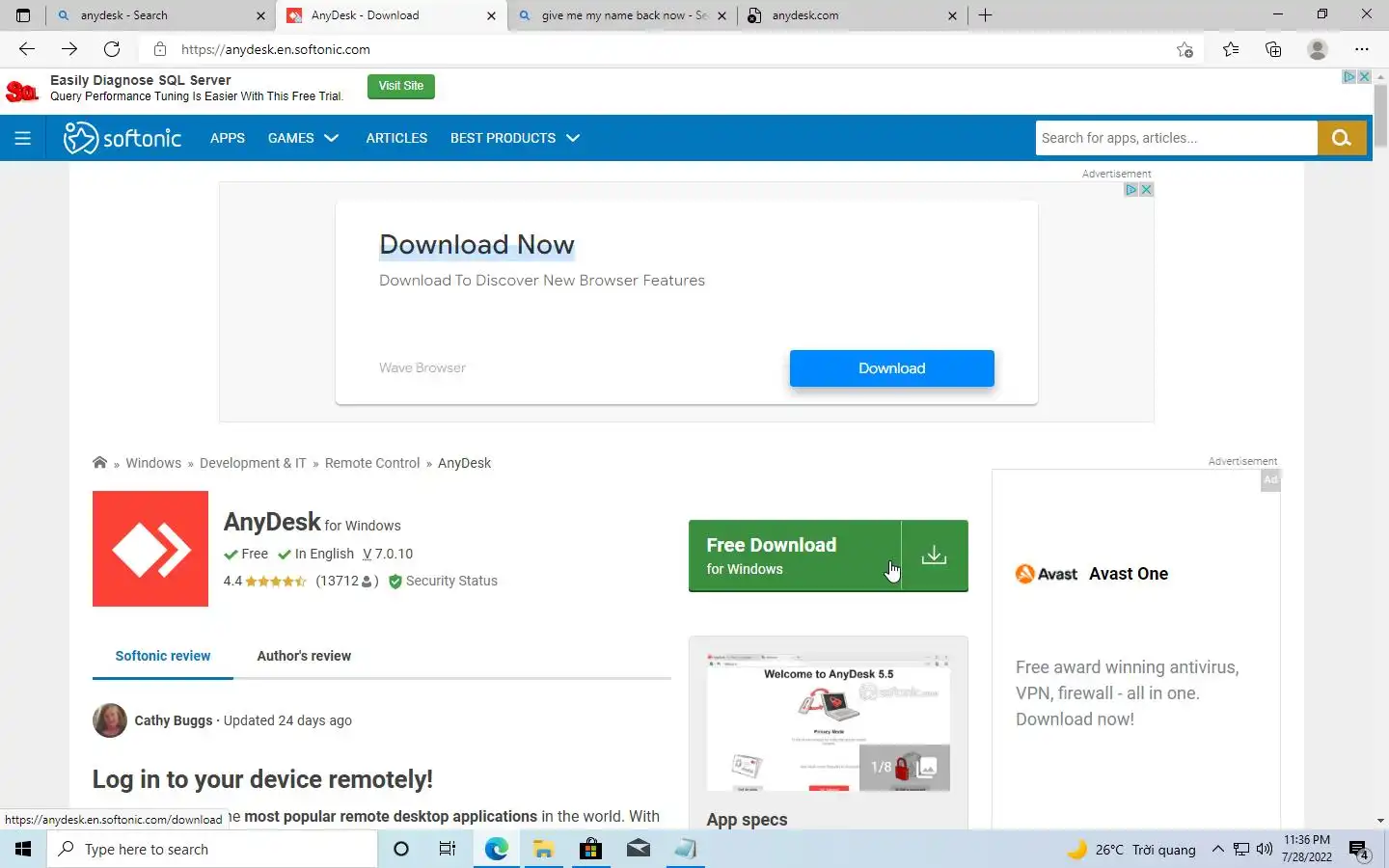Image resolution: width=1389 pixels, height=868 pixels.
Task: Click the orange search button
Action: tap(1342, 138)
